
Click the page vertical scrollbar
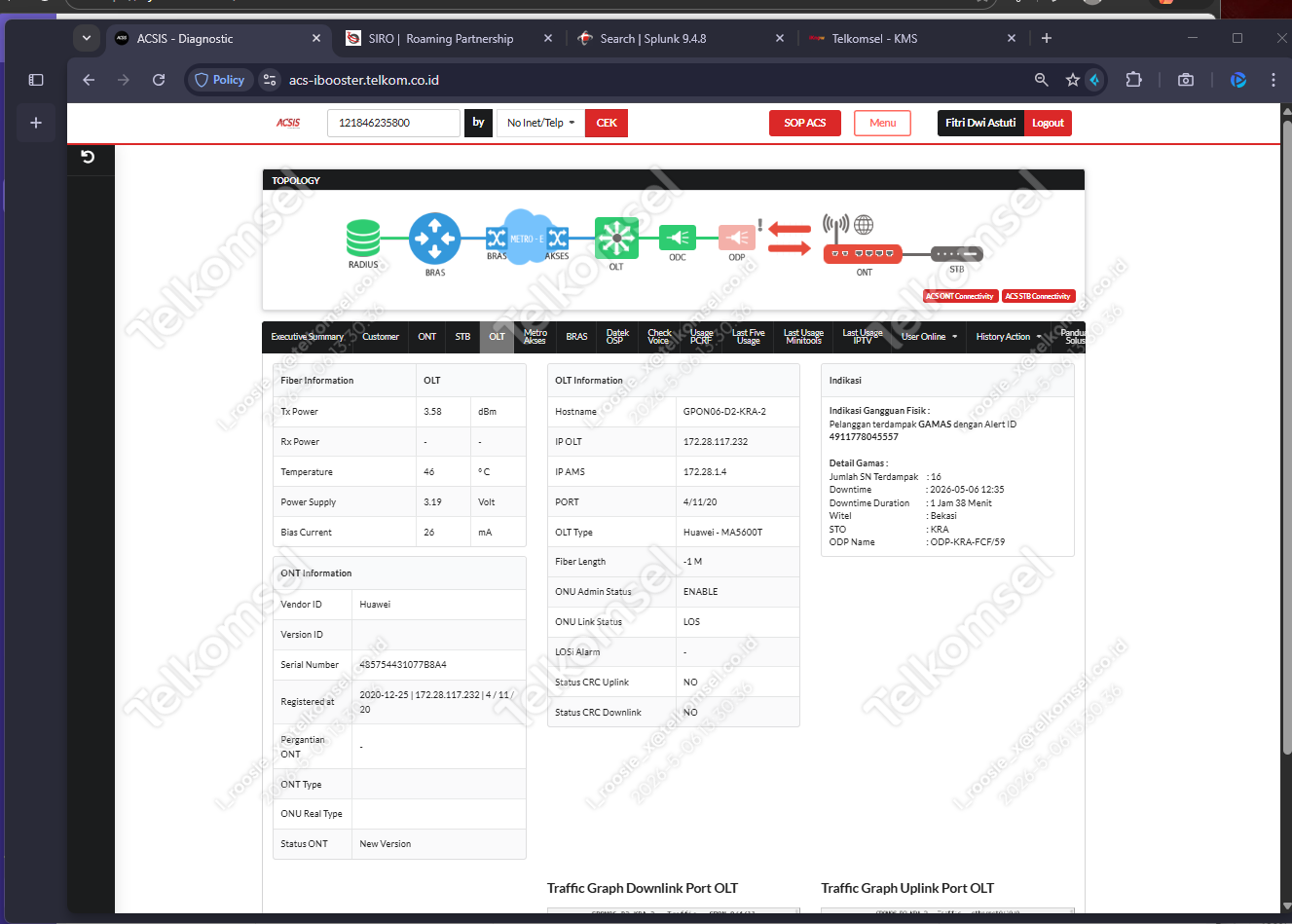[1286, 438]
